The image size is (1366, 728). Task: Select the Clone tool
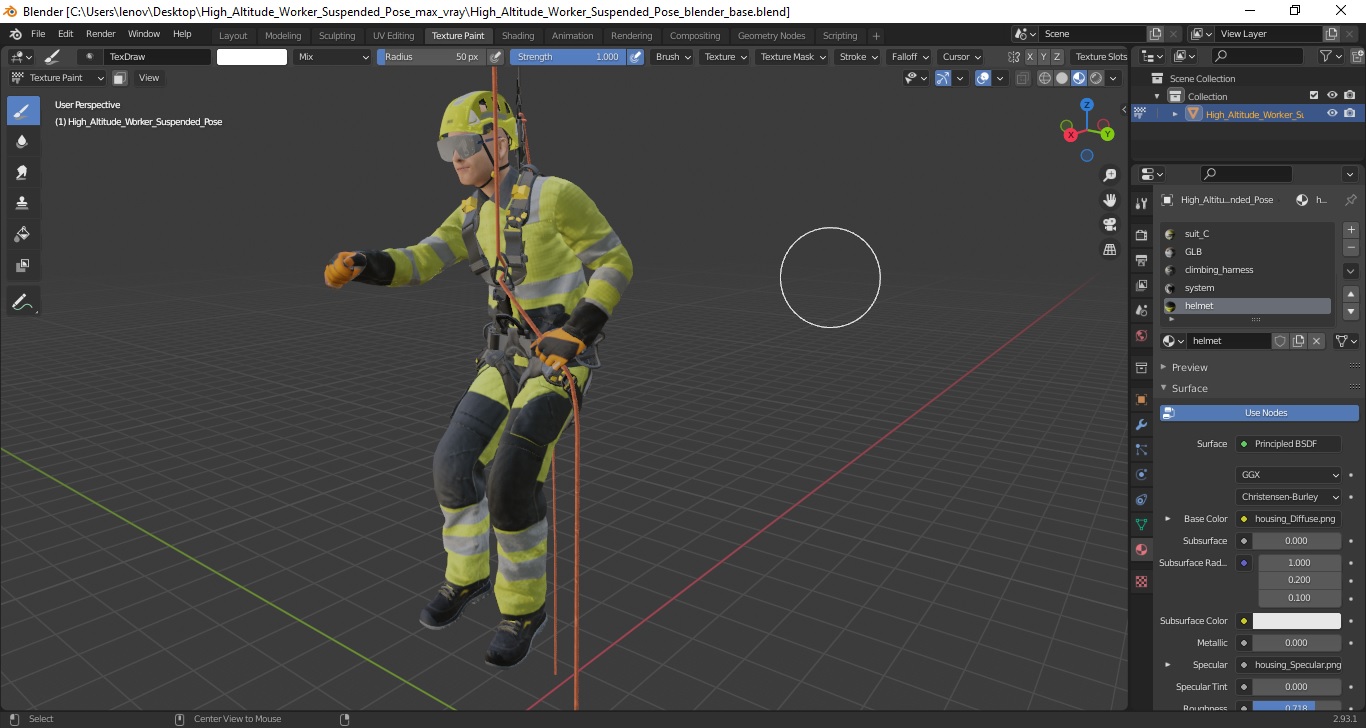click(x=23, y=203)
